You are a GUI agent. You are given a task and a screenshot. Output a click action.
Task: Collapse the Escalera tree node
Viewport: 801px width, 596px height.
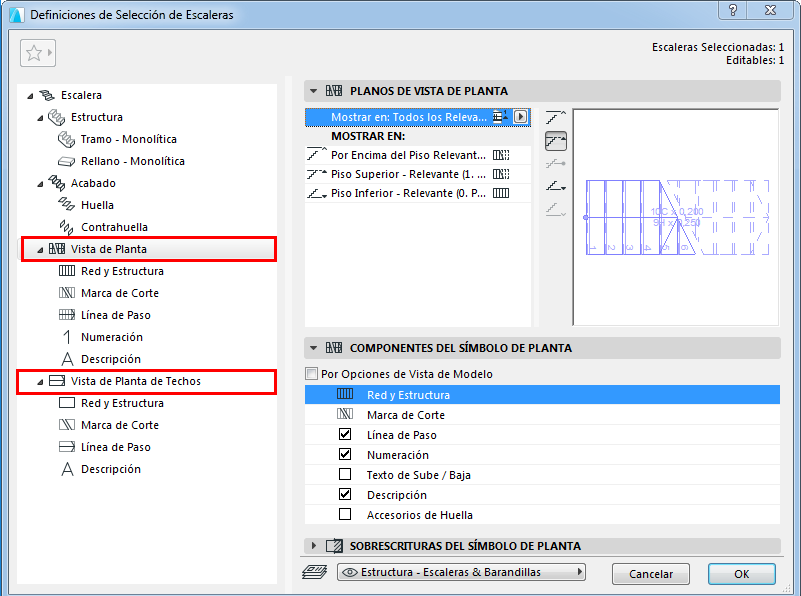30,96
